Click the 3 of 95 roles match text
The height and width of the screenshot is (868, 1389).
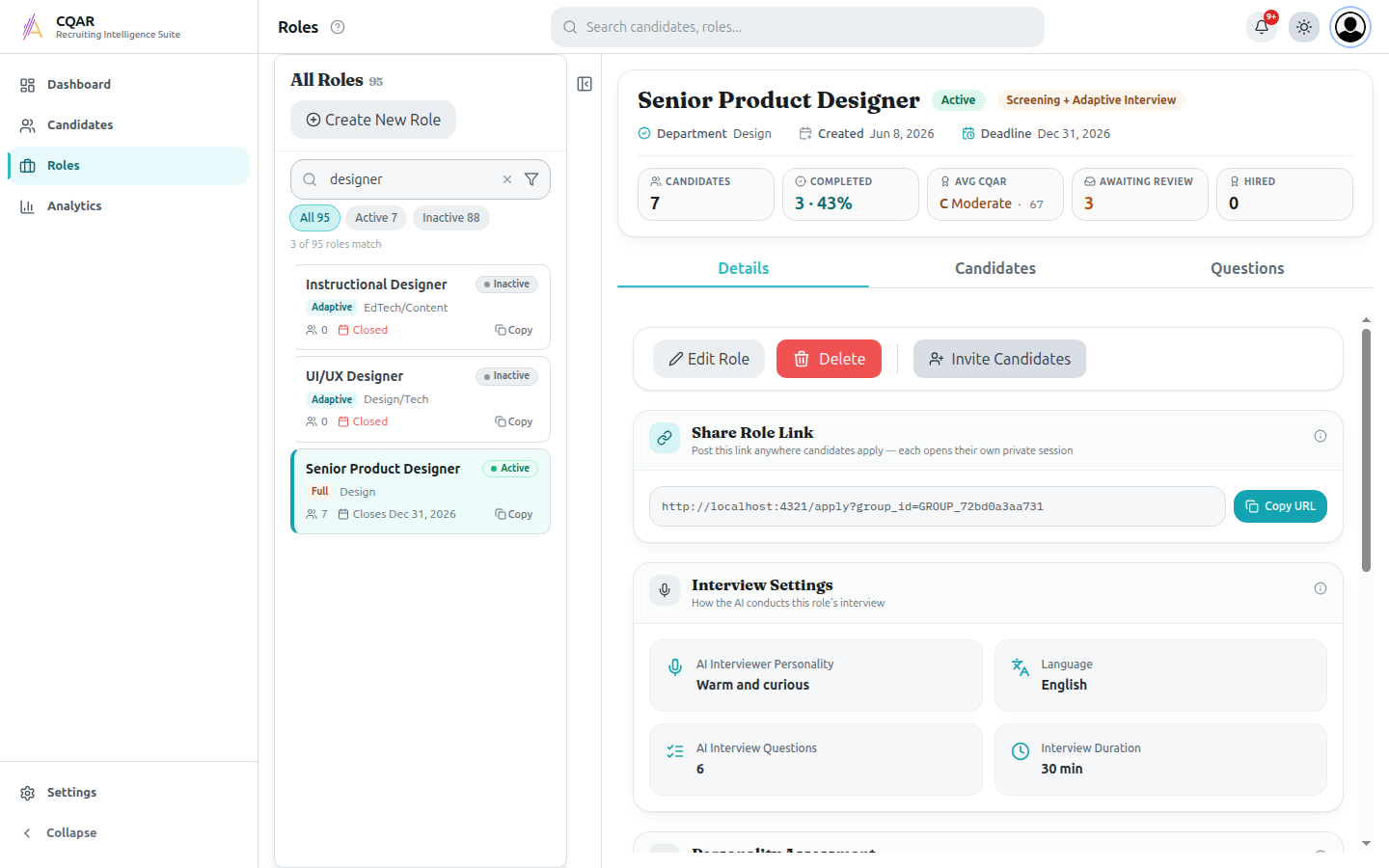[336, 244]
